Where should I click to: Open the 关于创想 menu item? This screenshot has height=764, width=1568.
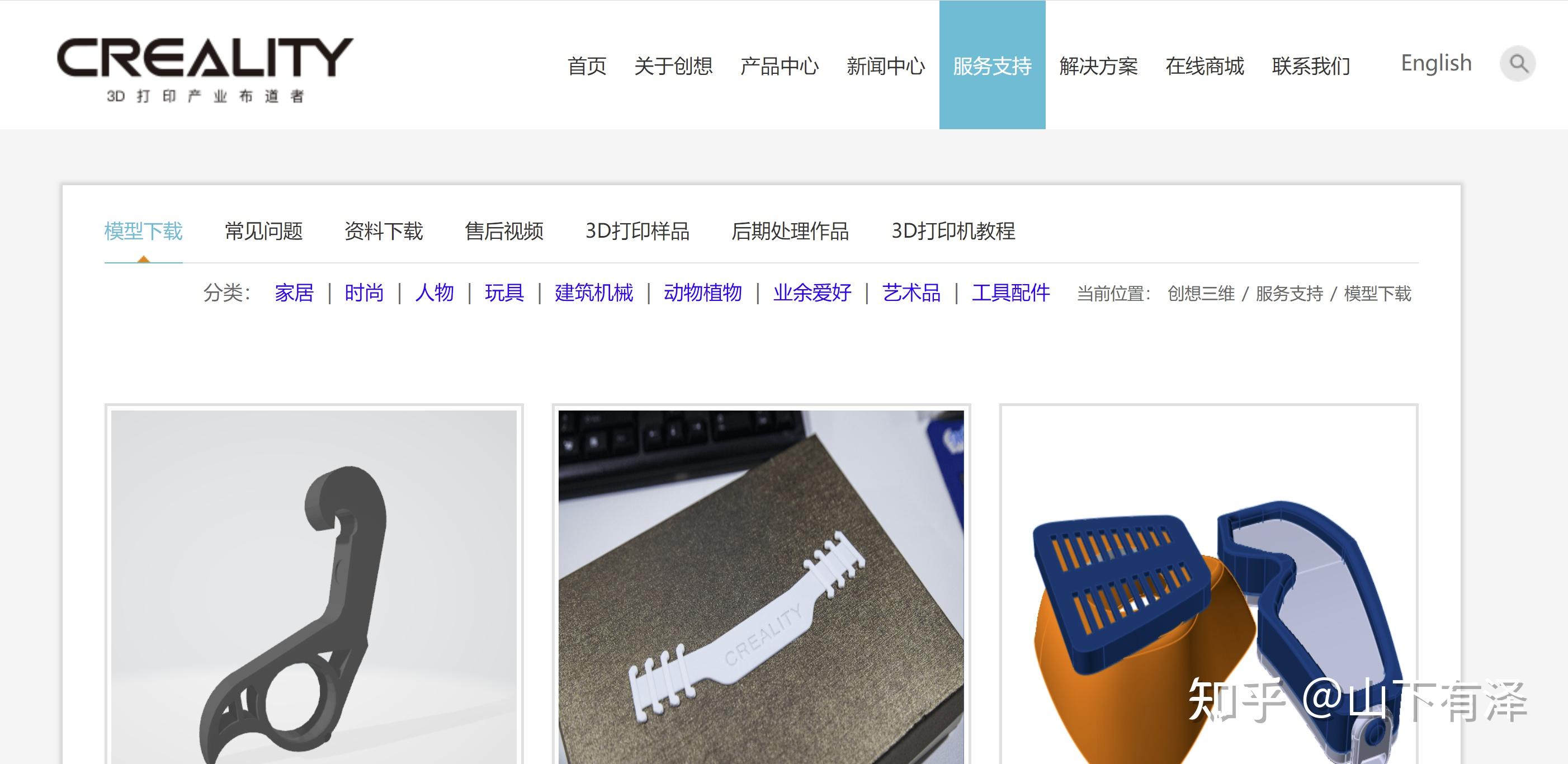(673, 66)
